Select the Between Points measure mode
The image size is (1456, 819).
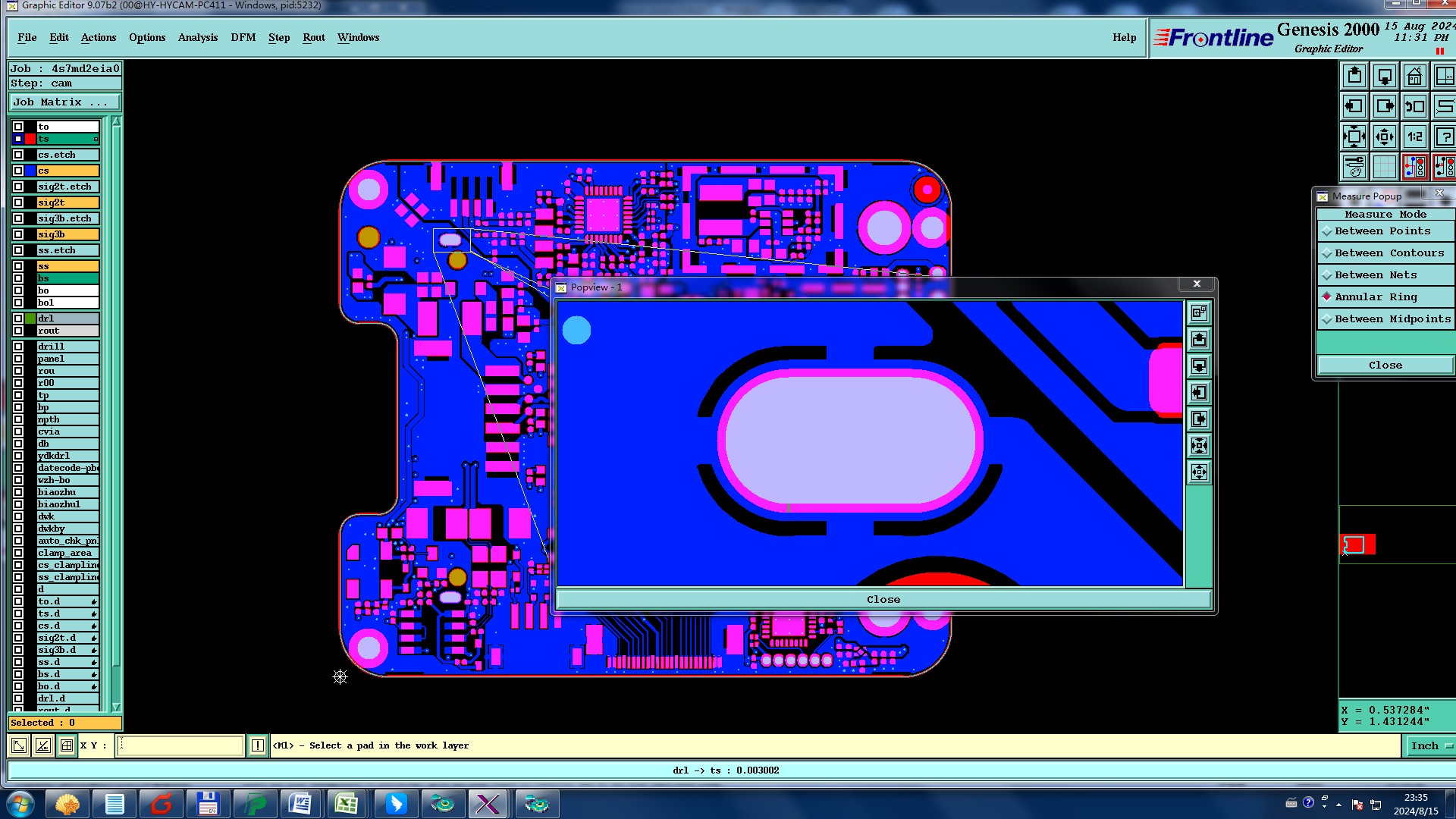(1382, 231)
